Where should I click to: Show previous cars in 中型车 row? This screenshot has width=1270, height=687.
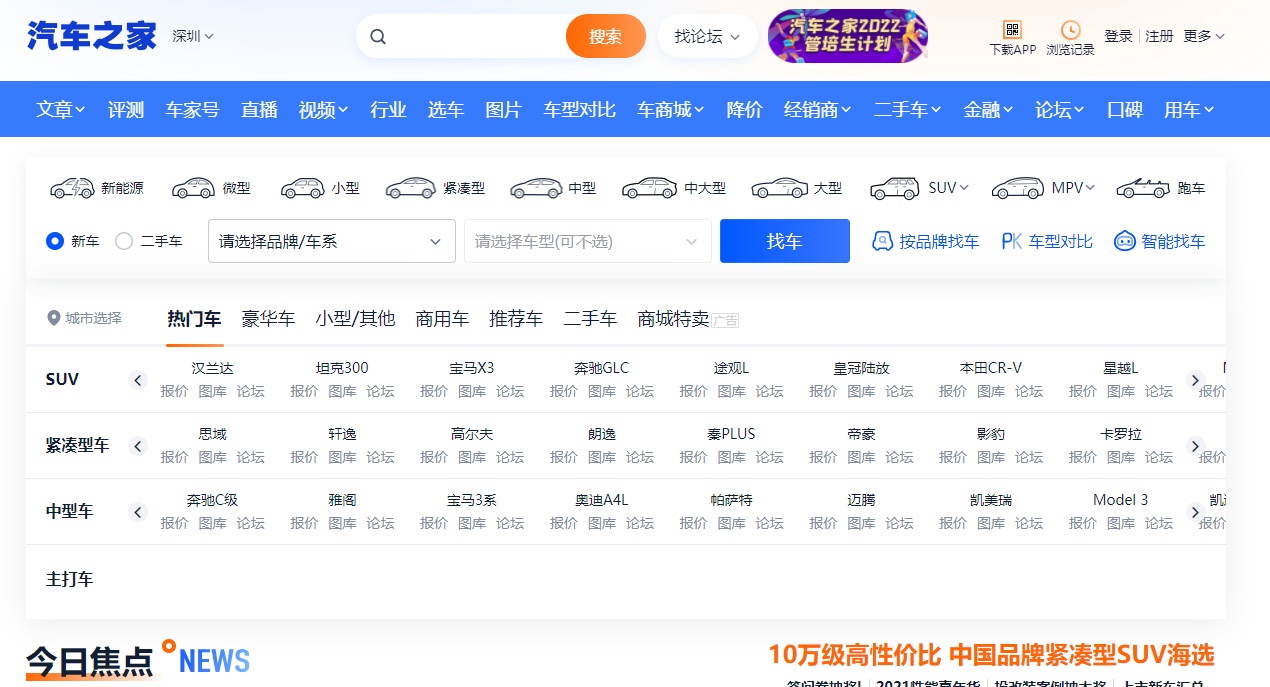pos(138,512)
